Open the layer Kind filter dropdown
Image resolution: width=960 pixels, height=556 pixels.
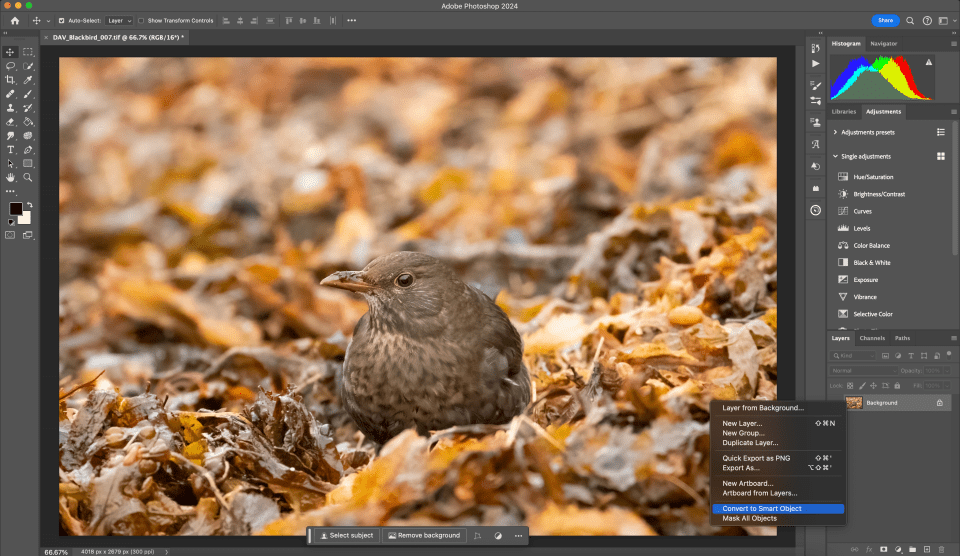point(853,356)
